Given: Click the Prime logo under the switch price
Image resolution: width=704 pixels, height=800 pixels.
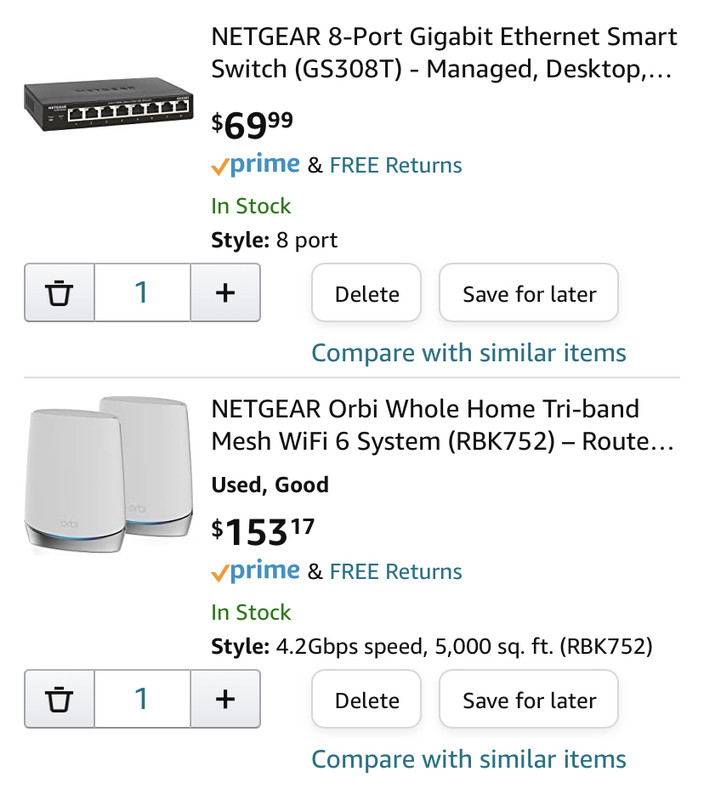Looking at the screenshot, I should [256, 165].
